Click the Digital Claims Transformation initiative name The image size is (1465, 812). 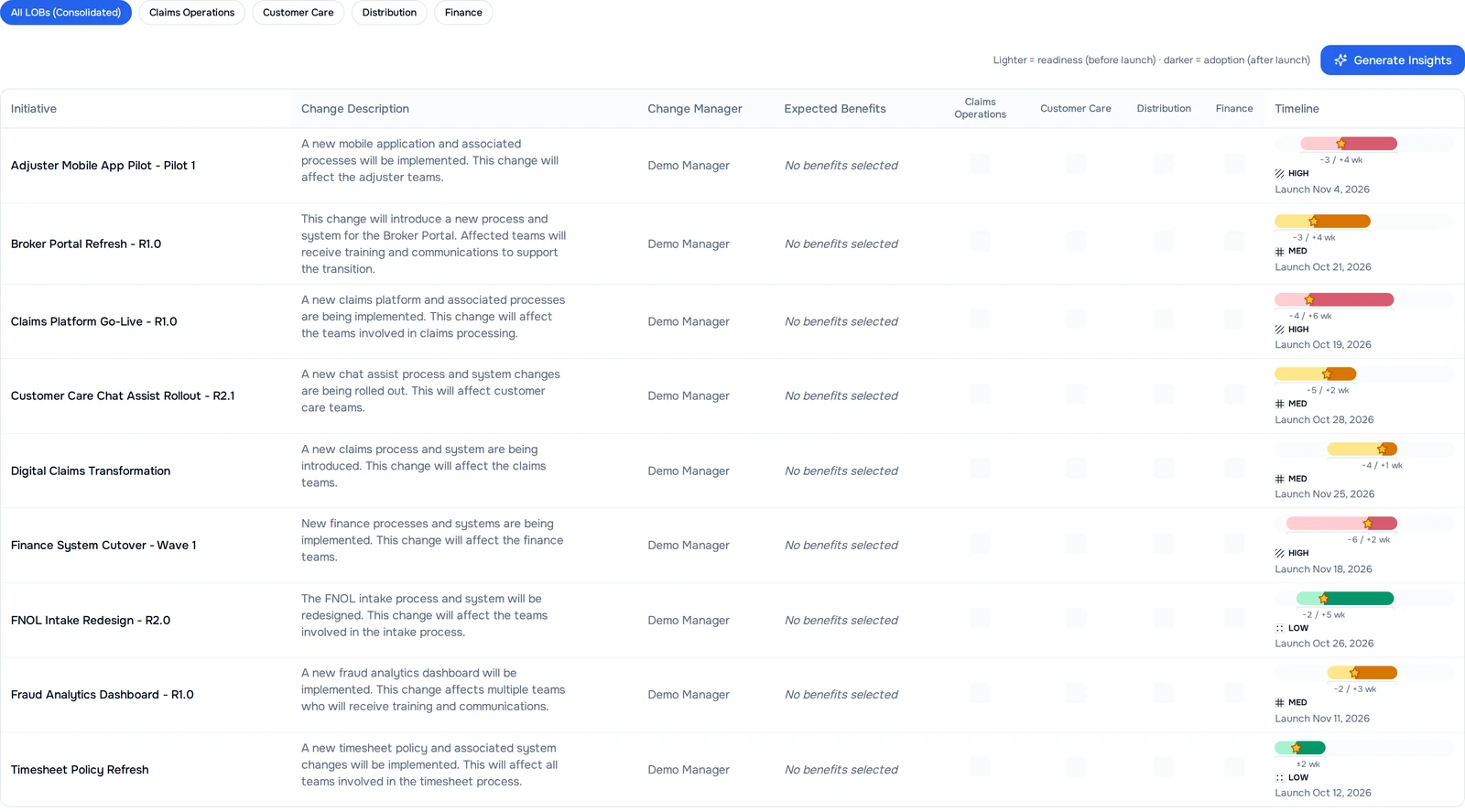[91, 471]
